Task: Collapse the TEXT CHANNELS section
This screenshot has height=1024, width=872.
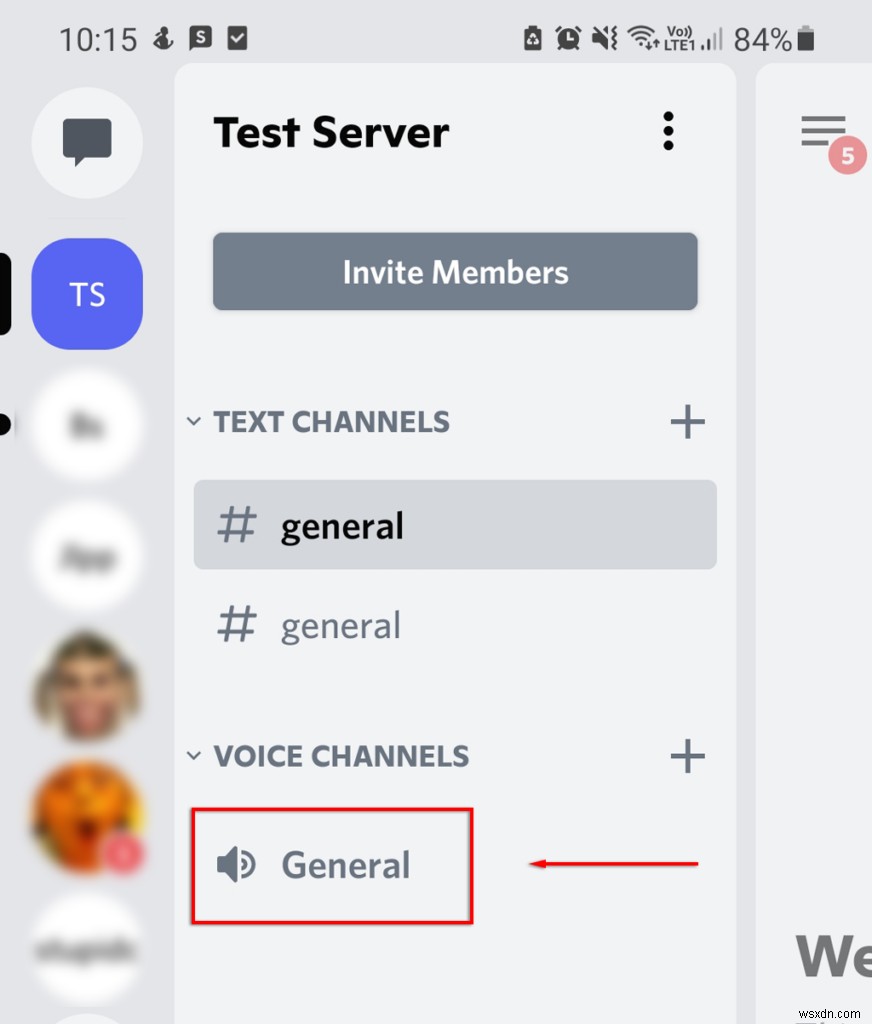Action: (193, 422)
